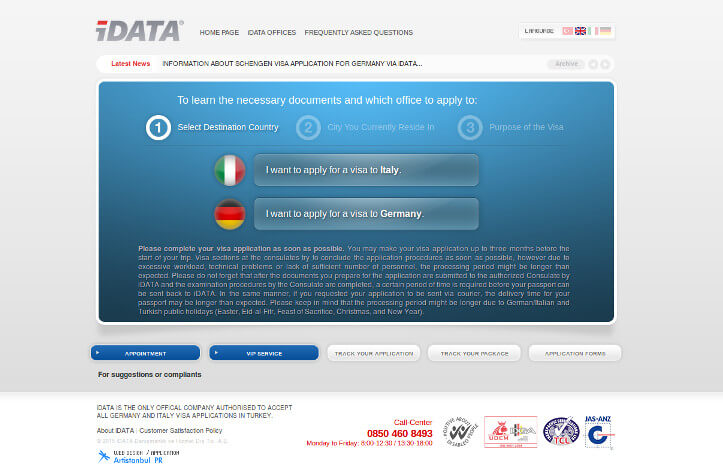Click call center number 0850 460 8493
The width and height of the screenshot is (723, 473).
pyautogui.click(x=400, y=433)
